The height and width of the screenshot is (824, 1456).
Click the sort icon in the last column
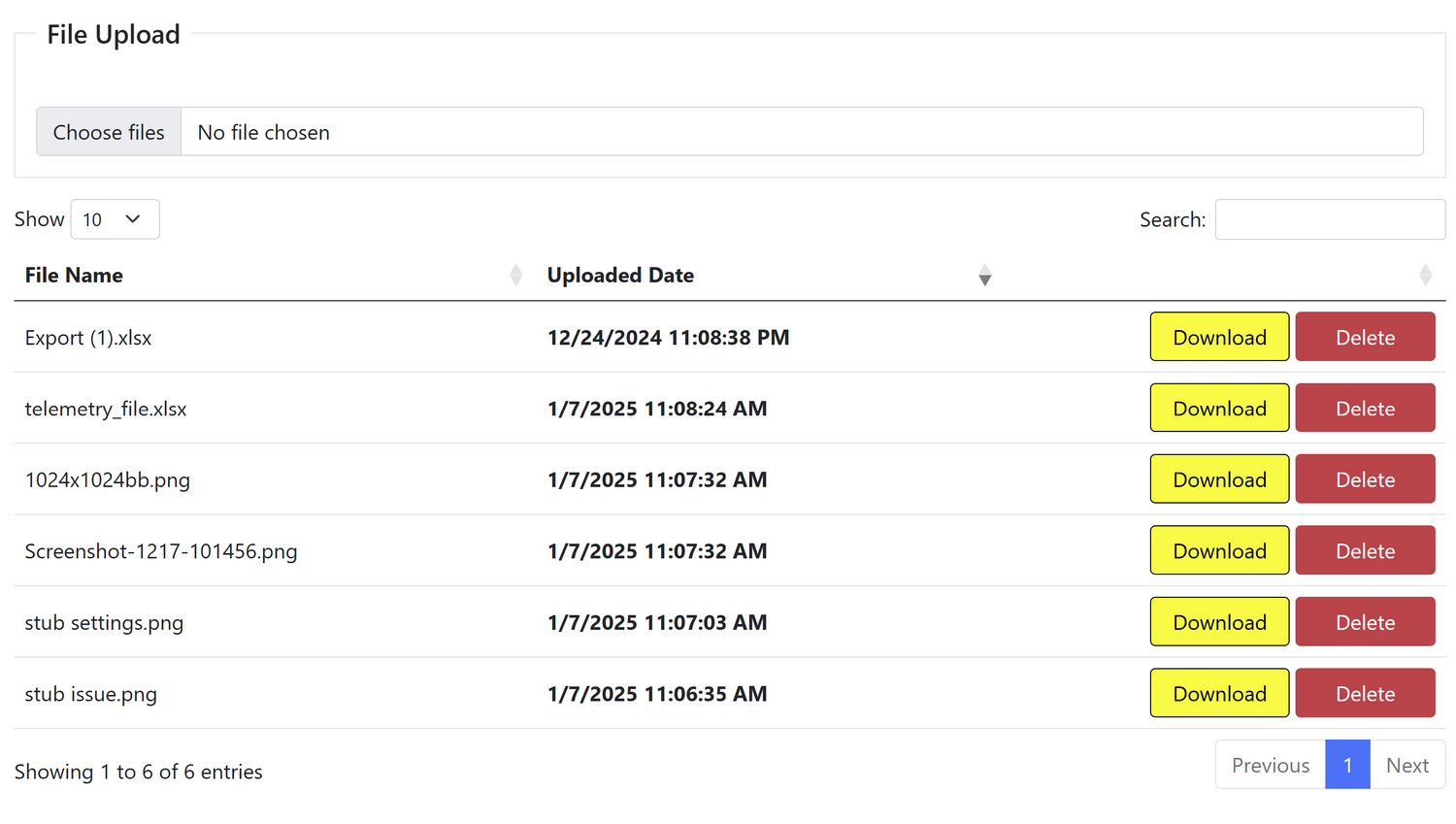click(1425, 276)
